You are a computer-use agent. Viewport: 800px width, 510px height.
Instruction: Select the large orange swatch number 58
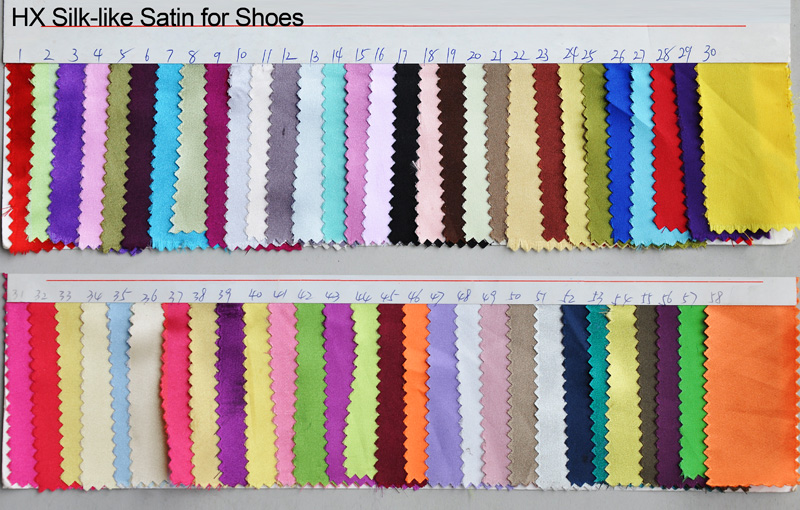751,395
